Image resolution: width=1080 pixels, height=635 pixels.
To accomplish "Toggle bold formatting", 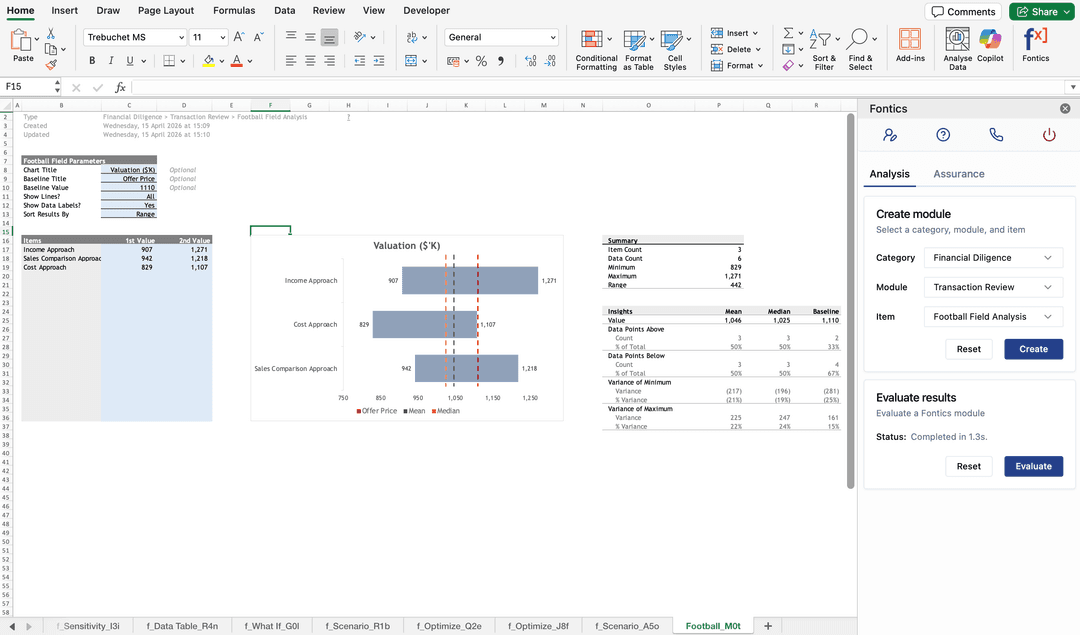I will (92, 61).
